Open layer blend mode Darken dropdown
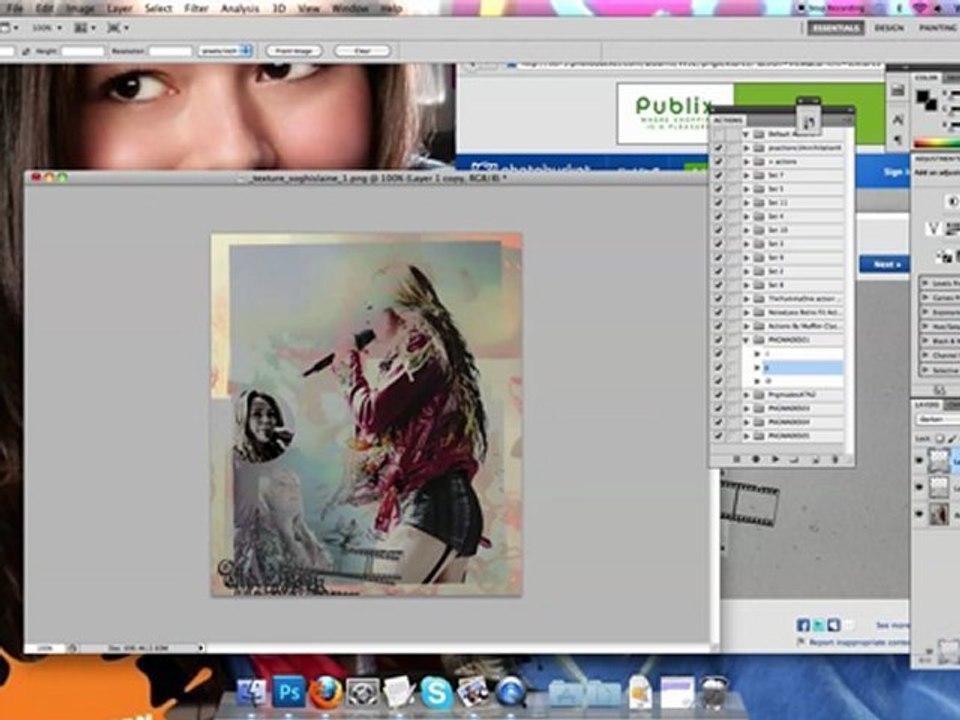Screen dimensions: 960x720 point(938,420)
